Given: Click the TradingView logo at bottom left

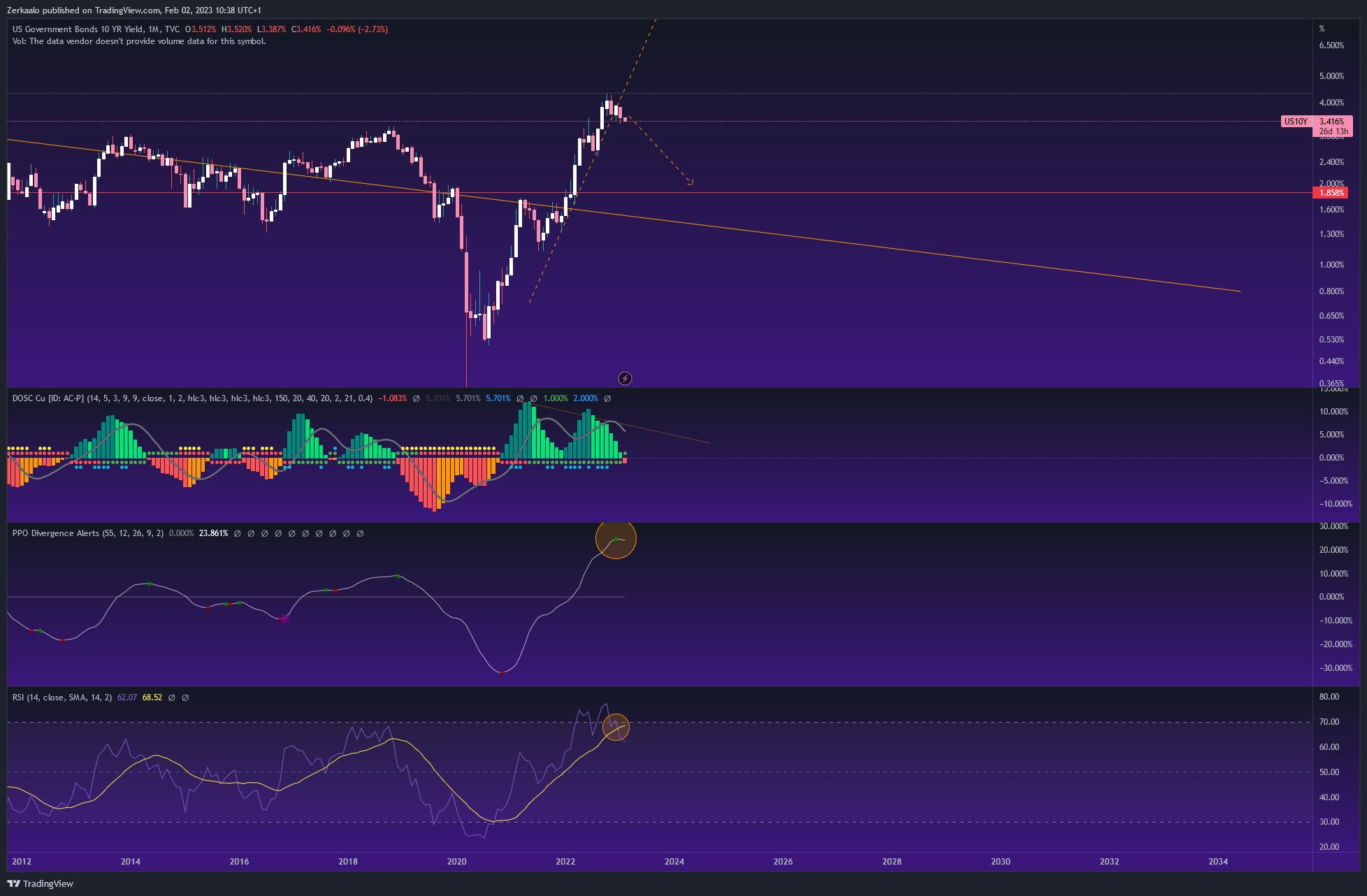Looking at the screenshot, I should pyautogui.click(x=41, y=883).
